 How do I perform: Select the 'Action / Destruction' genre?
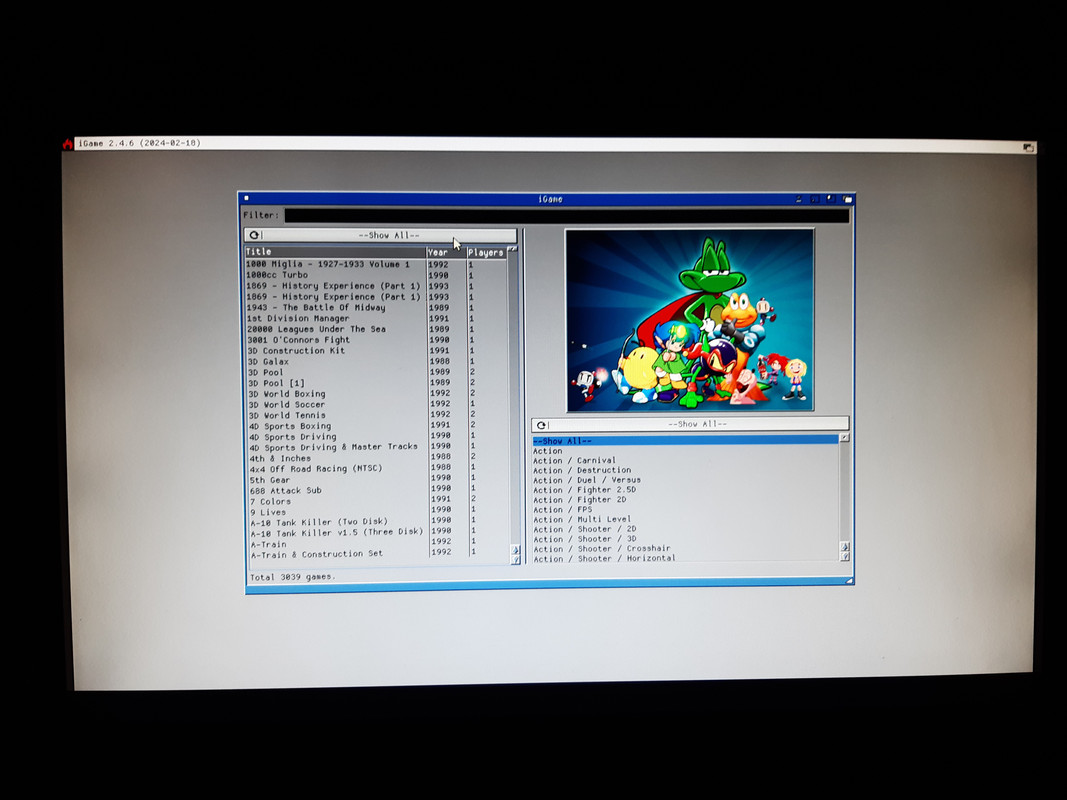click(x=582, y=470)
